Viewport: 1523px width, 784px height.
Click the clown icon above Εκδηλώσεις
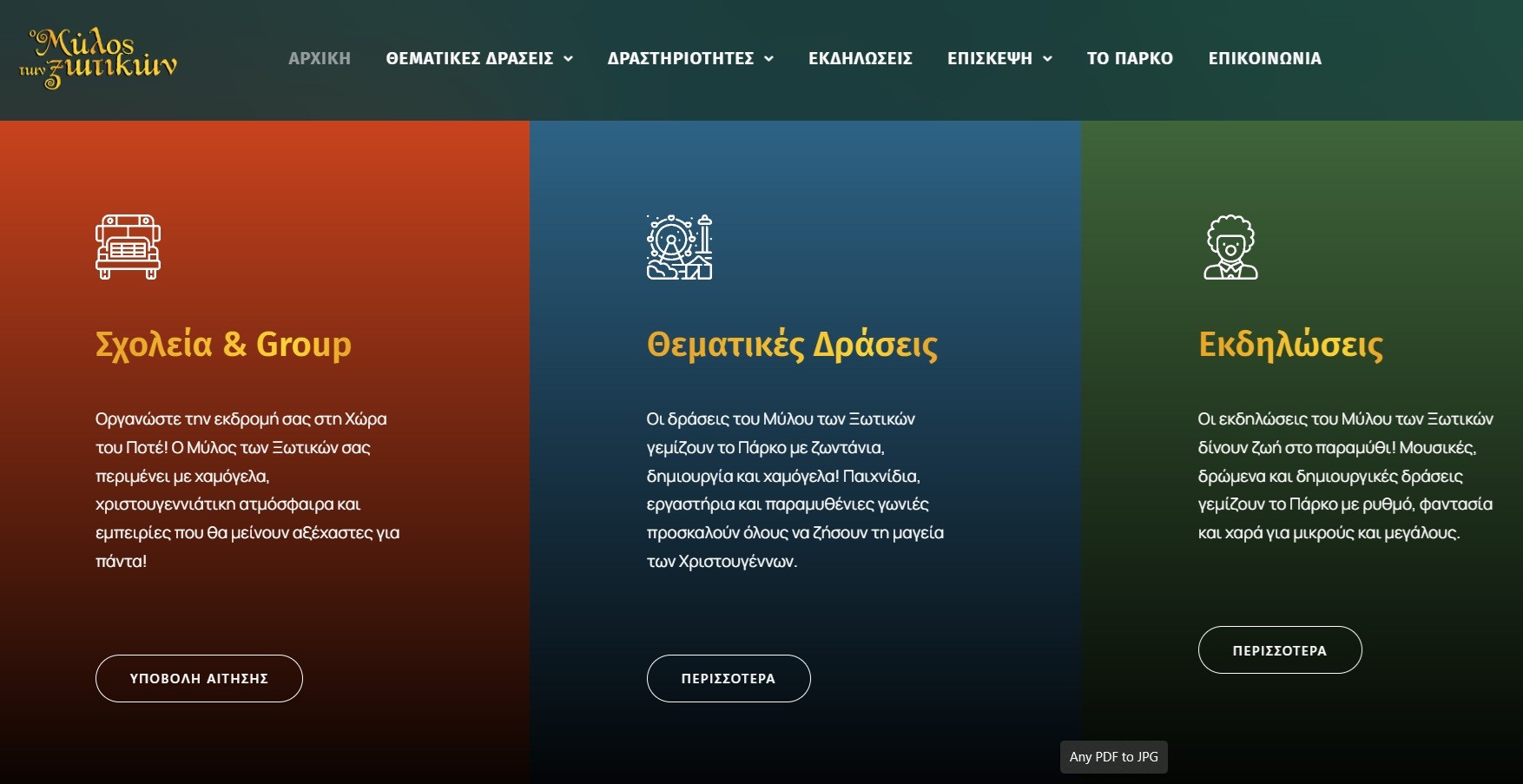[x=1230, y=247]
